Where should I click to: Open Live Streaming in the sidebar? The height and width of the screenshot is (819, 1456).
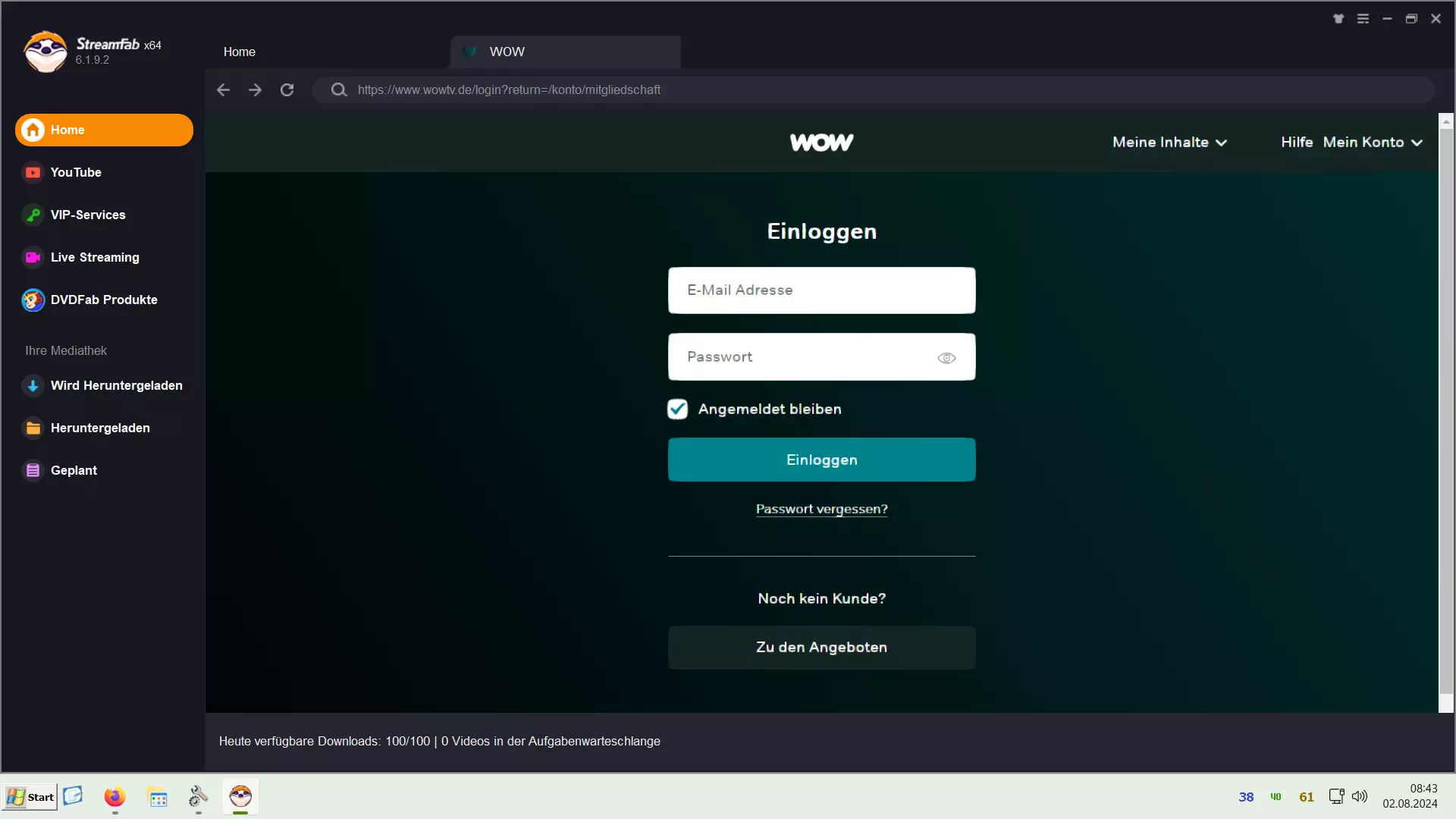pyautogui.click(x=104, y=257)
